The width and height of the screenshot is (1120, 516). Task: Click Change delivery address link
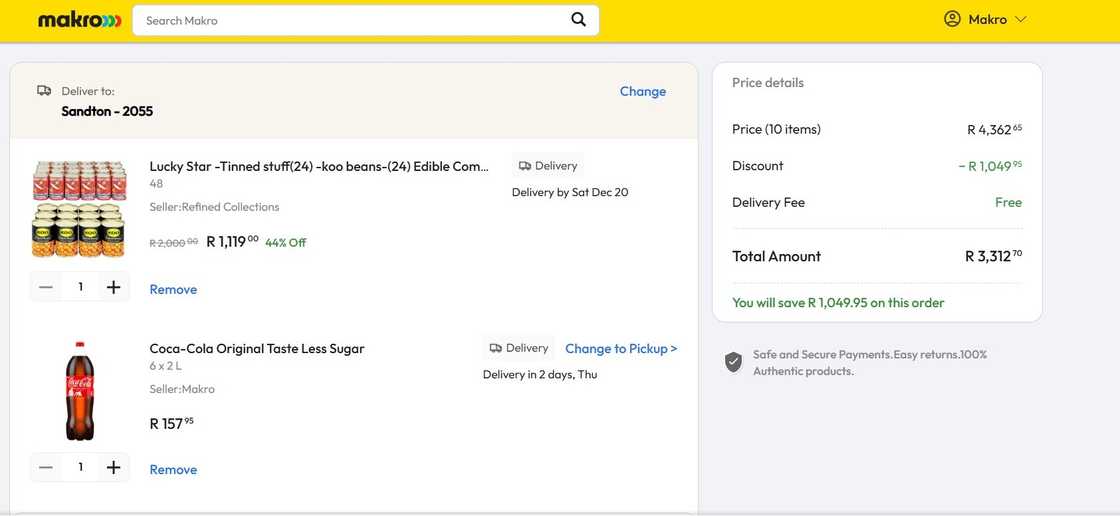point(643,91)
